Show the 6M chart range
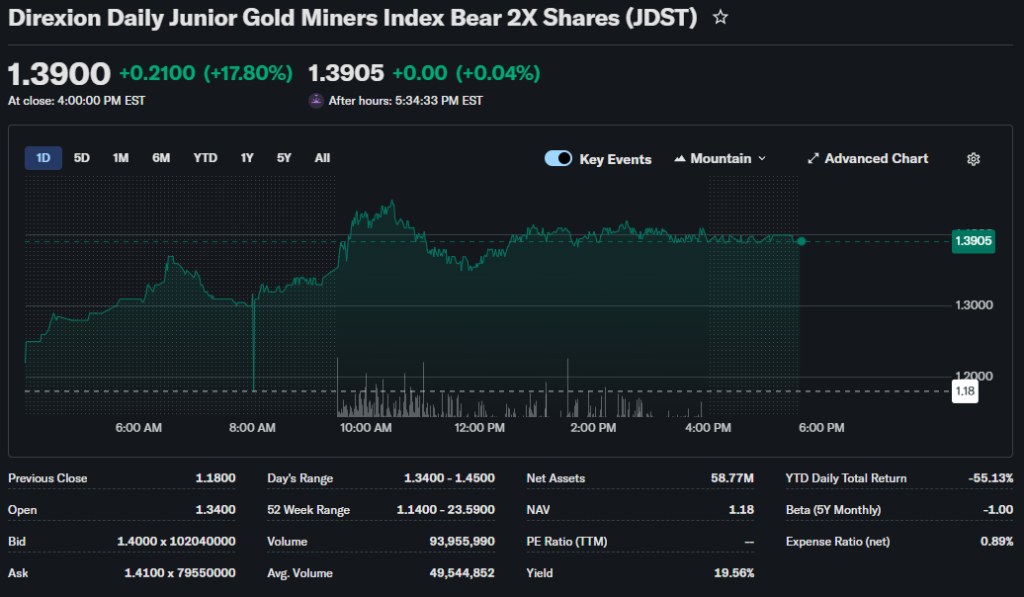This screenshot has width=1024, height=597. [x=161, y=158]
